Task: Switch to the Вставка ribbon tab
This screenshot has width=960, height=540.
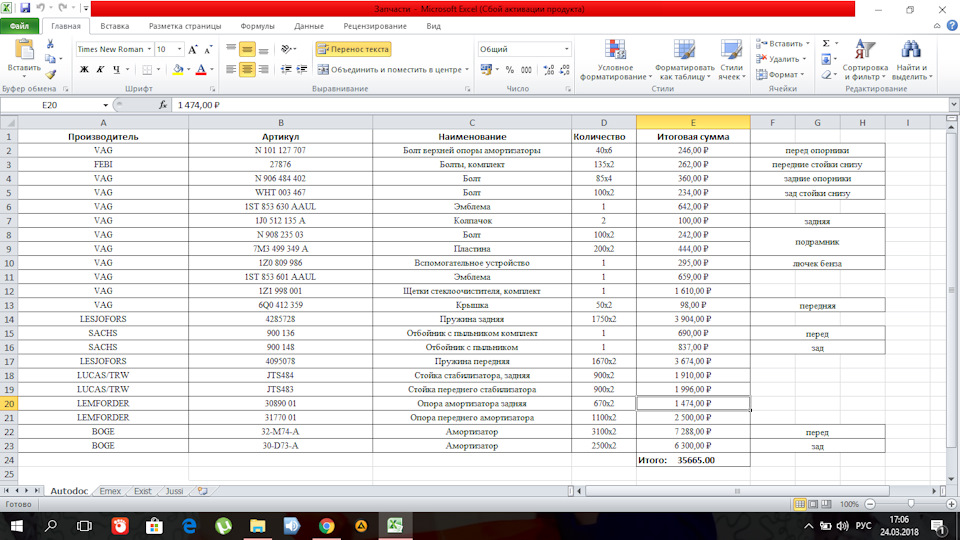Action: (114, 26)
